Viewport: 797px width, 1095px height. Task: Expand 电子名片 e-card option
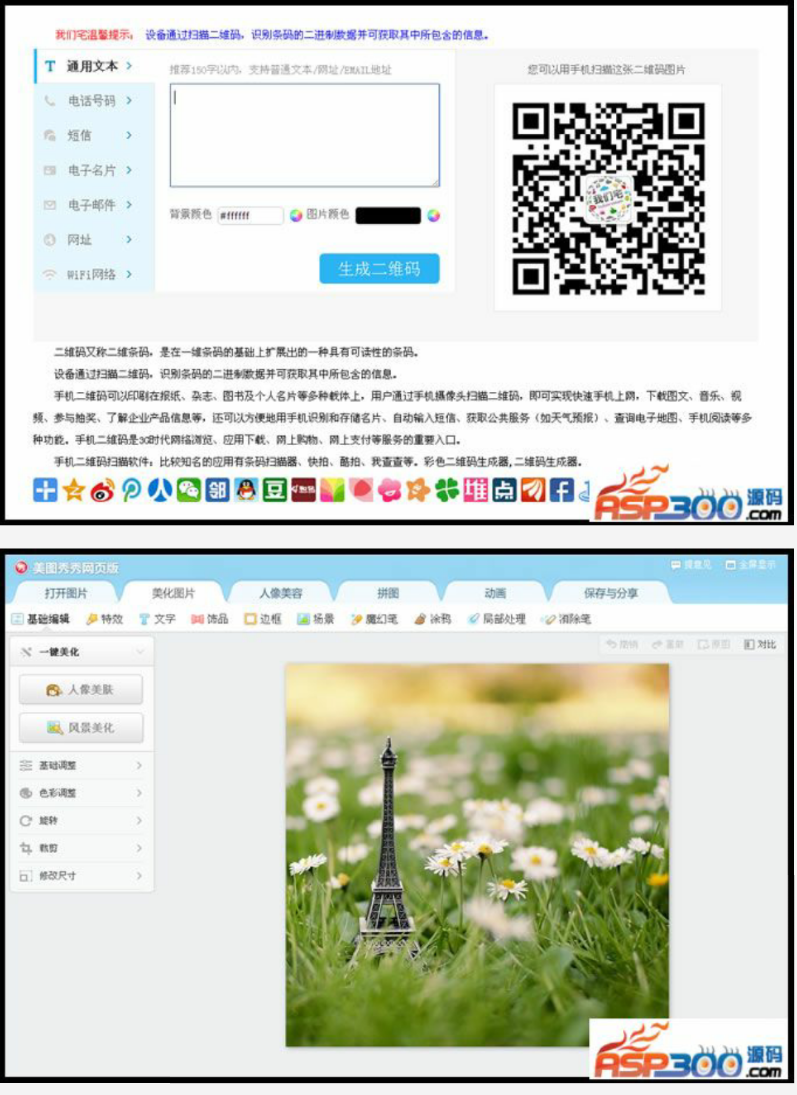pos(94,170)
